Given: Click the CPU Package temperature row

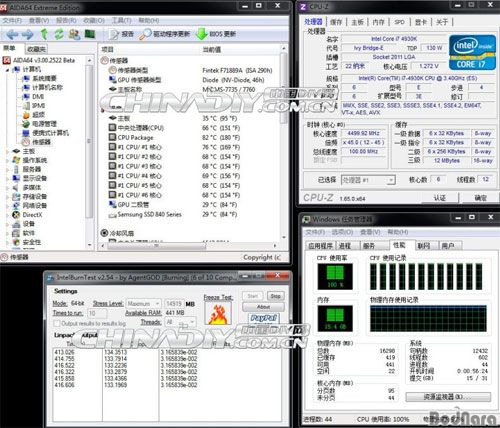Looking at the screenshot, I should 174,138.
